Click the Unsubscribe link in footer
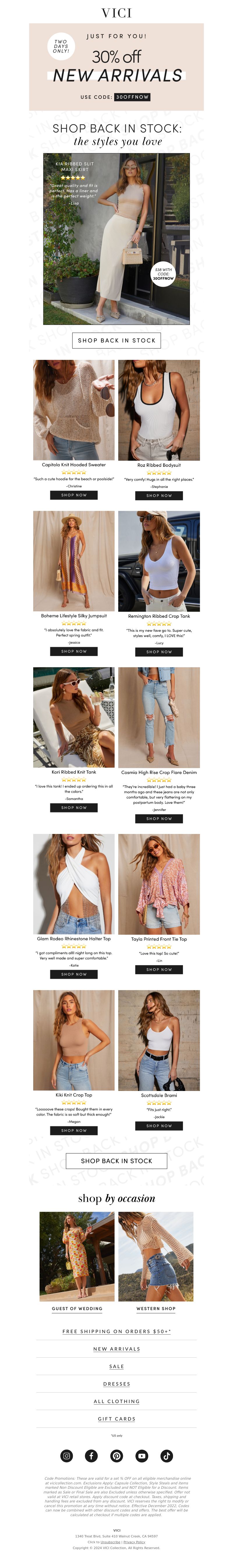The height and width of the screenshot is (1568, 233). tap(110, 1542)
